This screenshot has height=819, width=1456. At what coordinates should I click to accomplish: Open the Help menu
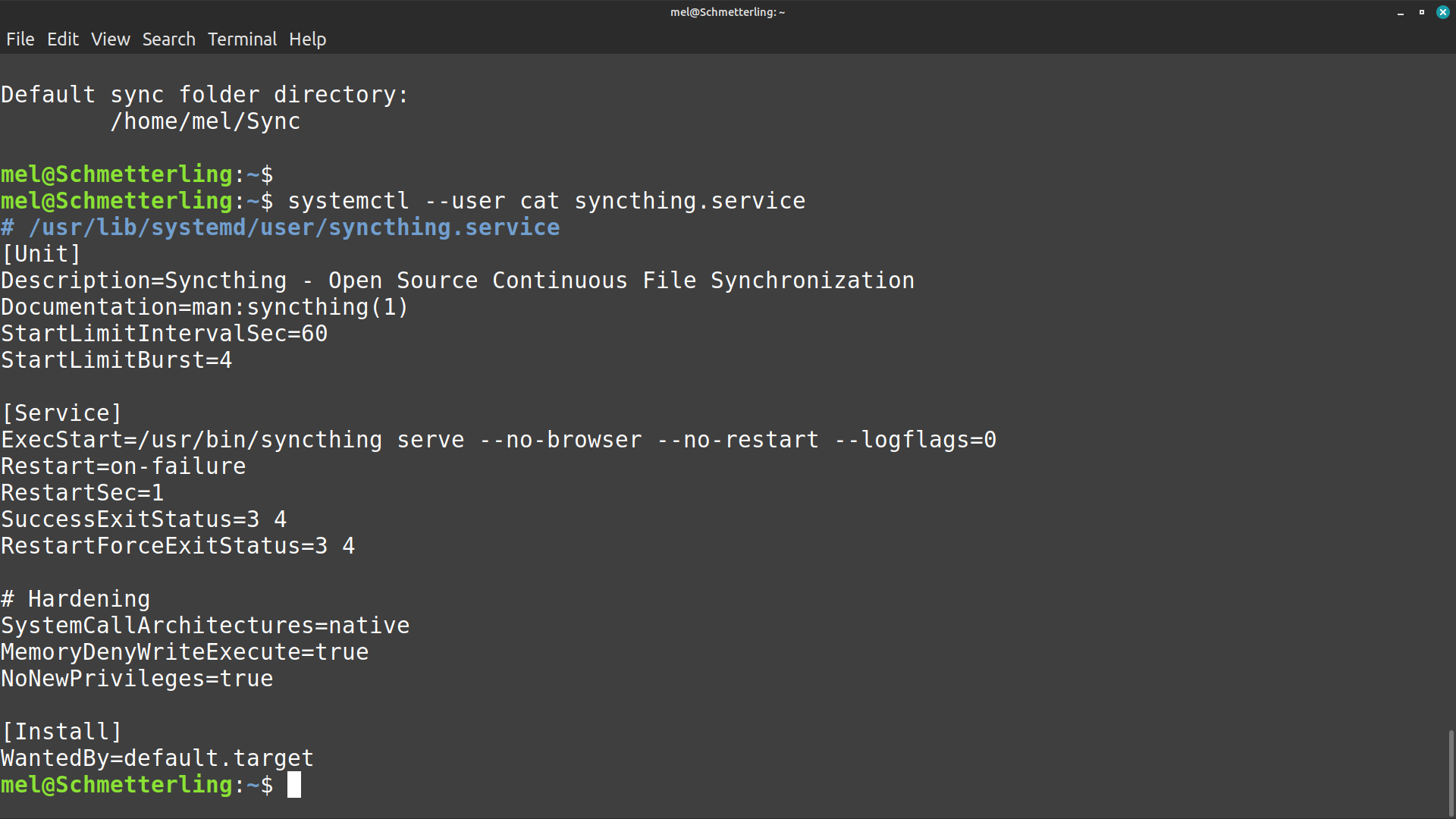click(307, 39)
